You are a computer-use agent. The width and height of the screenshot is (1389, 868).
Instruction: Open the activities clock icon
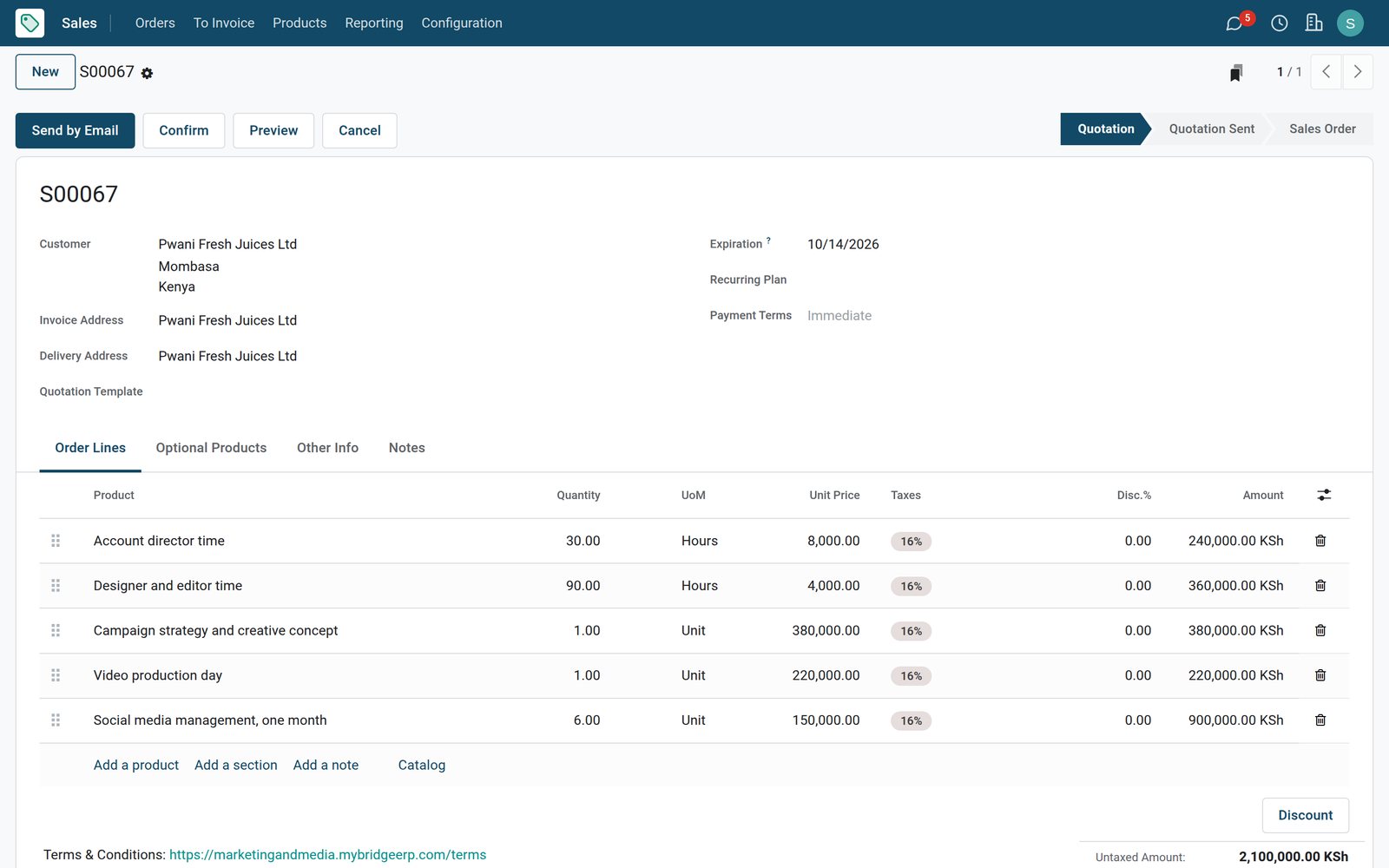pos(1279,23)
